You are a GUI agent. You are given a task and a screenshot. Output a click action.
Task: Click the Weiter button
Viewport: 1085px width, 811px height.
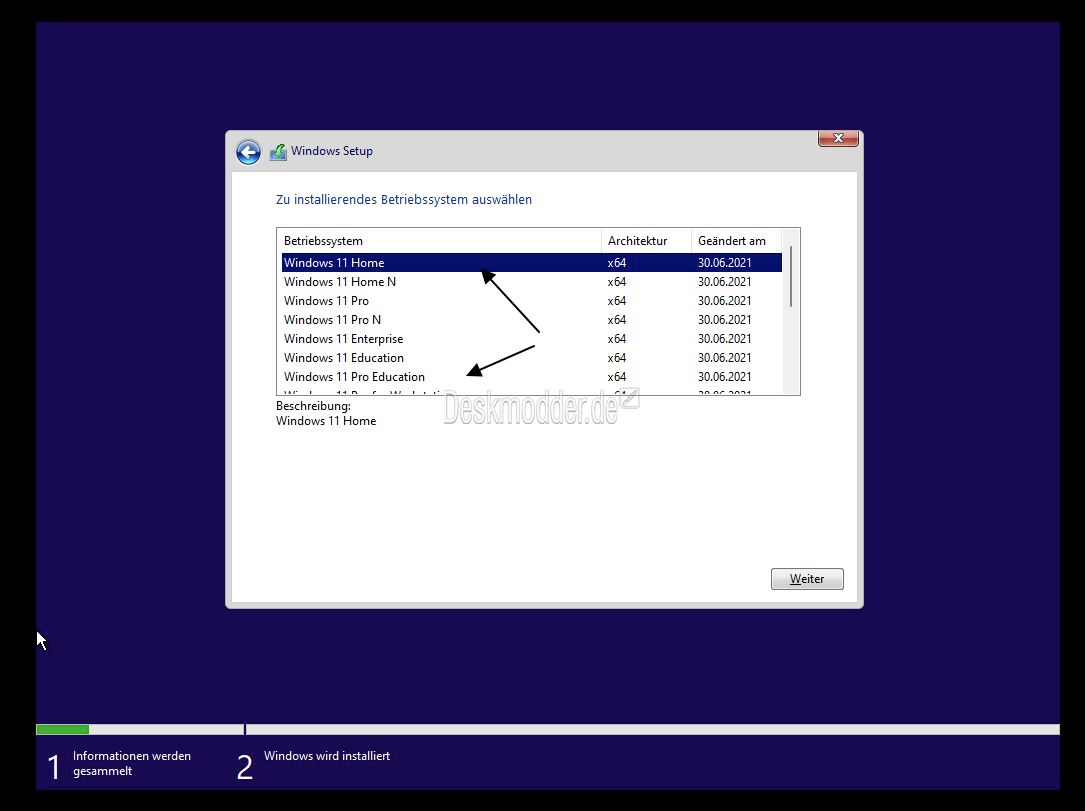(807, 579)
